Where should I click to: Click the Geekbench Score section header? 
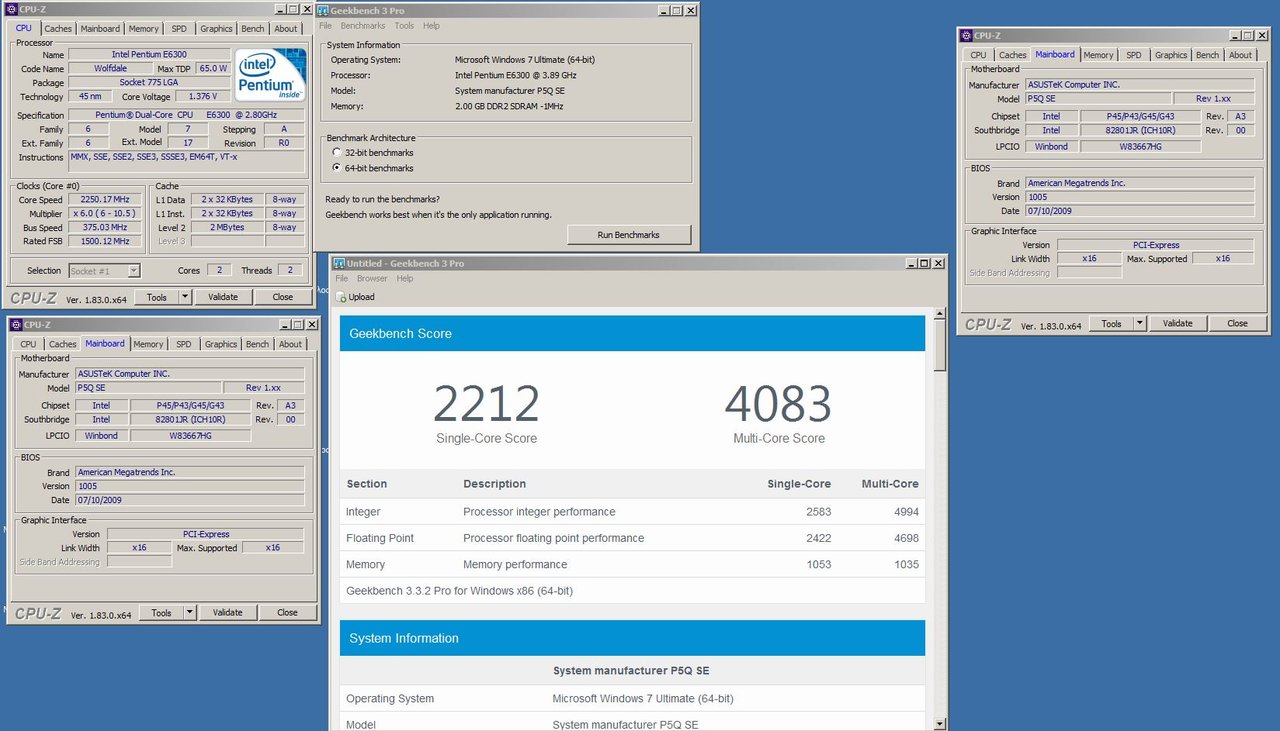coord(632,334)
